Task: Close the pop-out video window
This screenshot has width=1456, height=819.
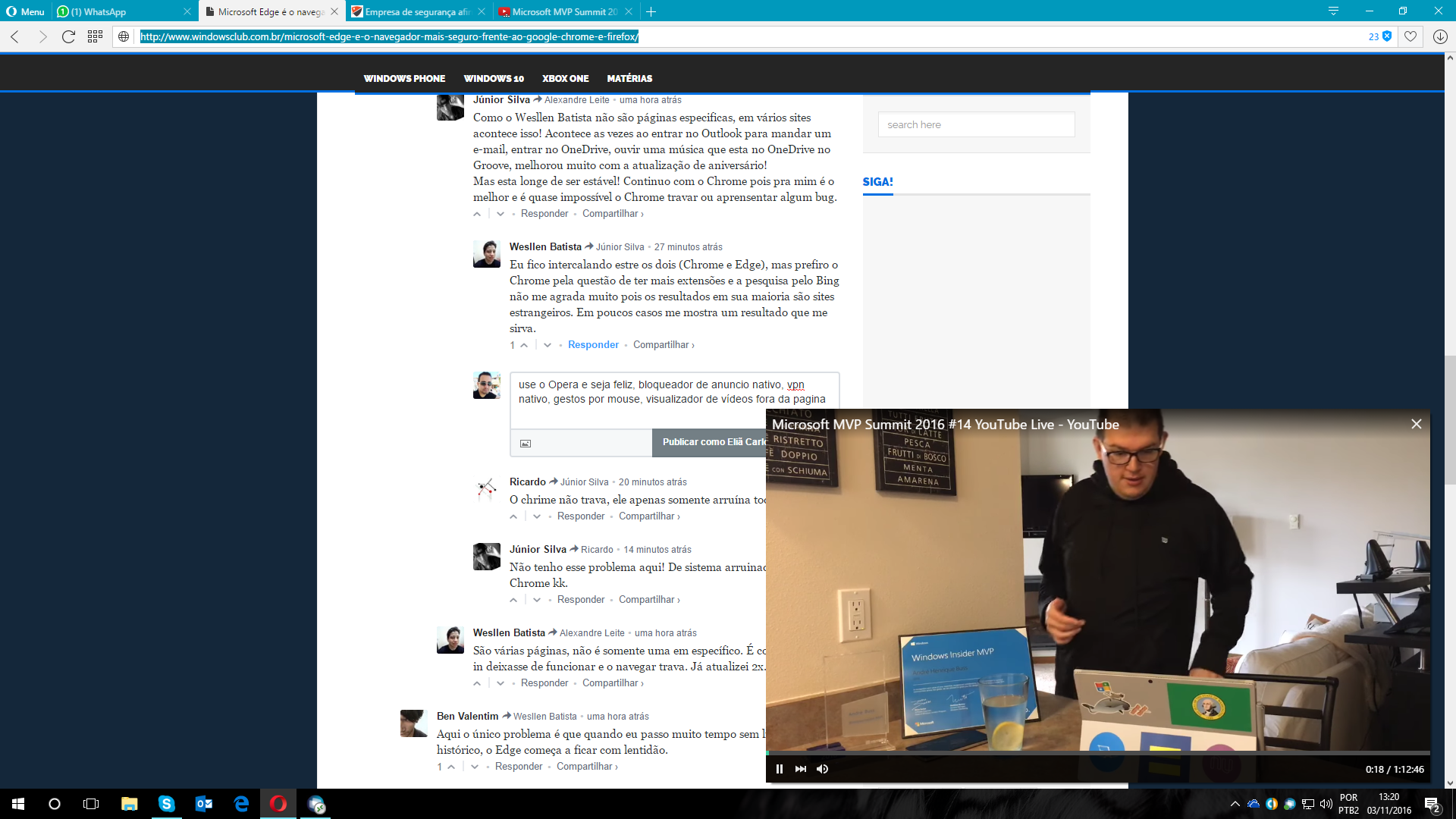Action: (x=1416, y=425)
